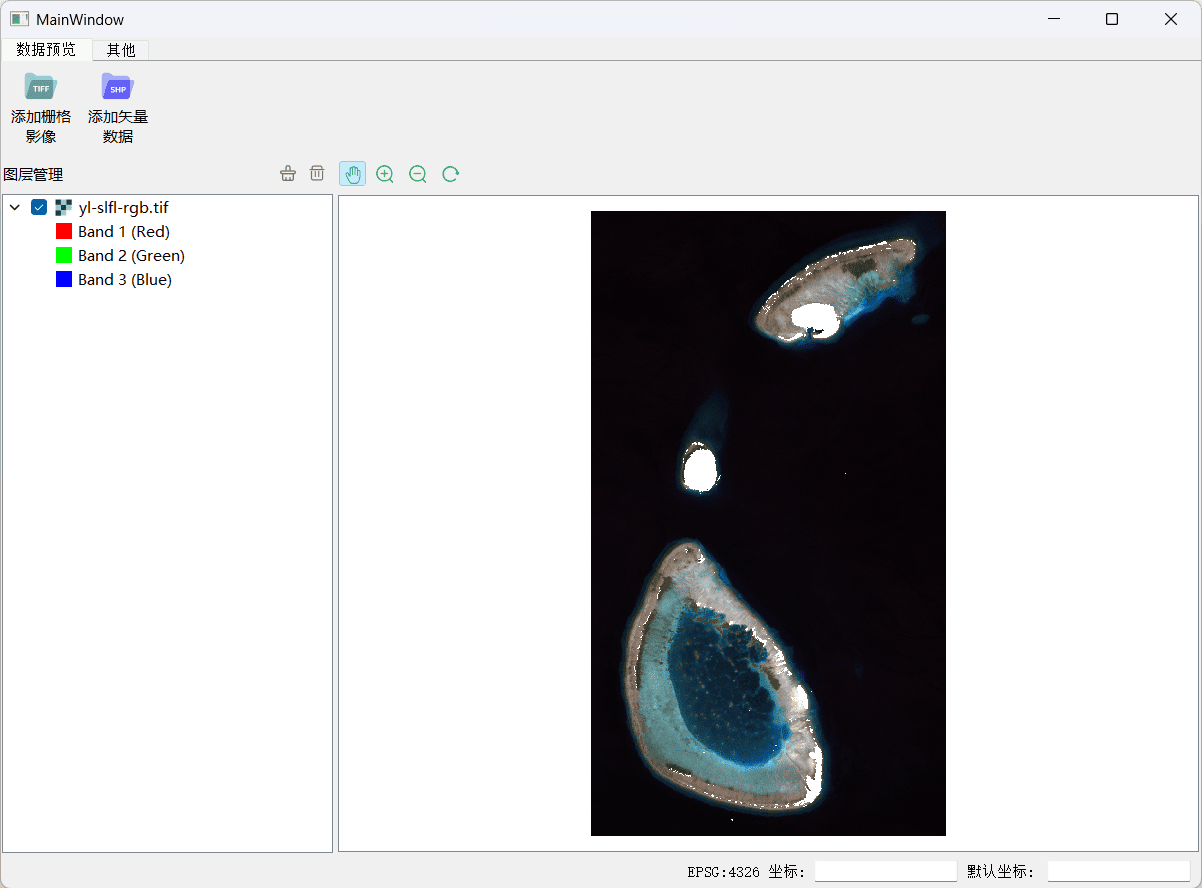Select the hand pan tool
The image size is (1202, 888).
(x=352, y=174)
